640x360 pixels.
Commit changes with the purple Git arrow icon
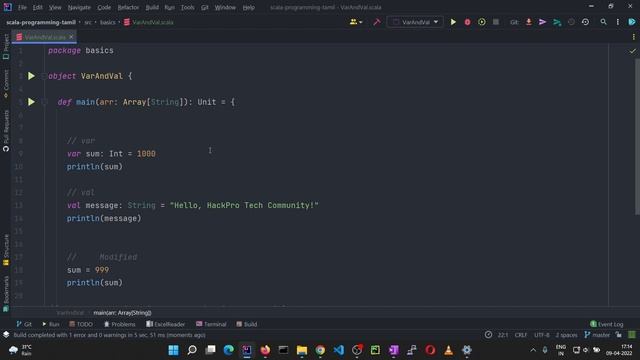pos(542,22)
